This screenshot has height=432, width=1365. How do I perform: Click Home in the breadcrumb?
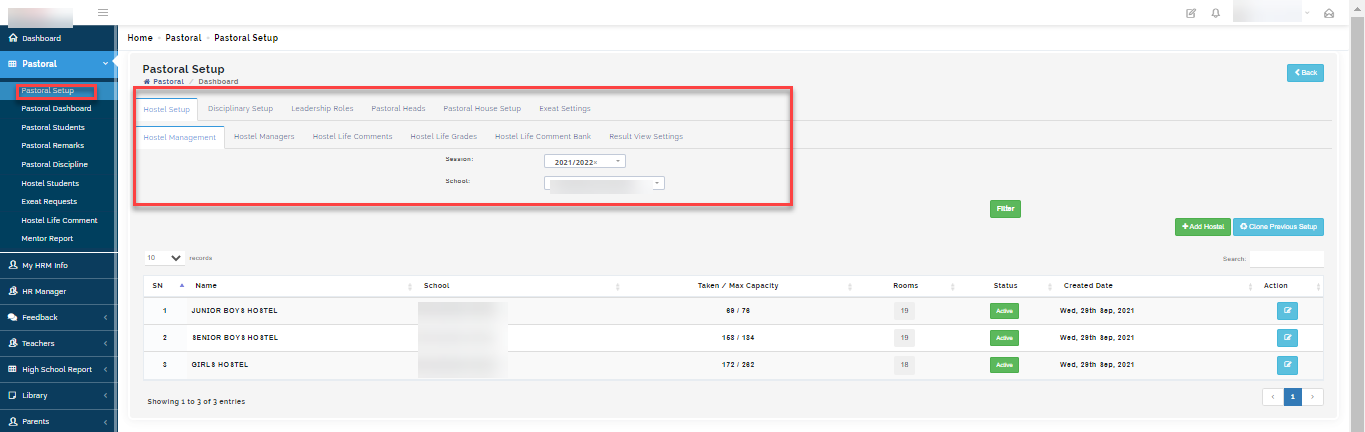(140, 38)
